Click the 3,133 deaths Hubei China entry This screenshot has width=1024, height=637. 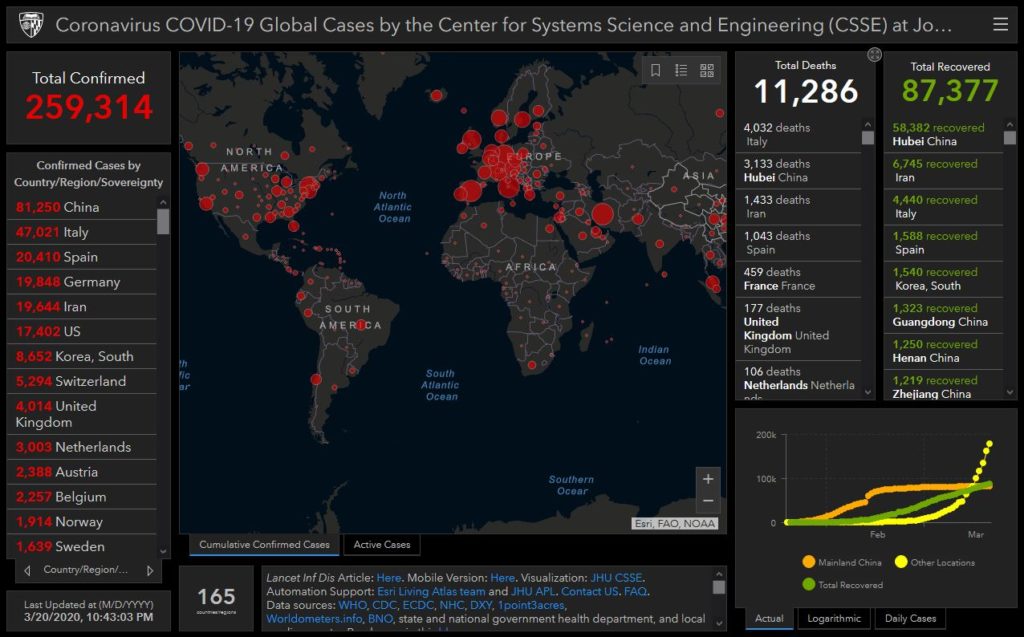799,171
